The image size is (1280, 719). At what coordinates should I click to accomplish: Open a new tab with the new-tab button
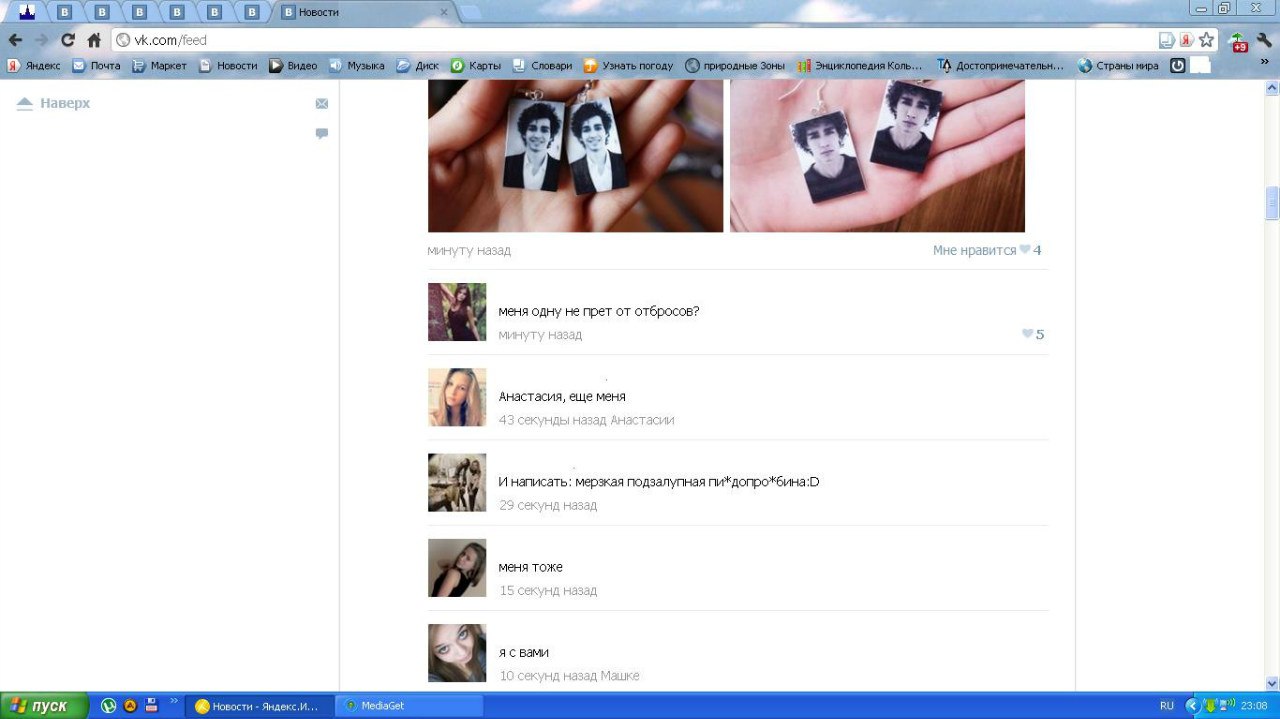tap(471, 12)
